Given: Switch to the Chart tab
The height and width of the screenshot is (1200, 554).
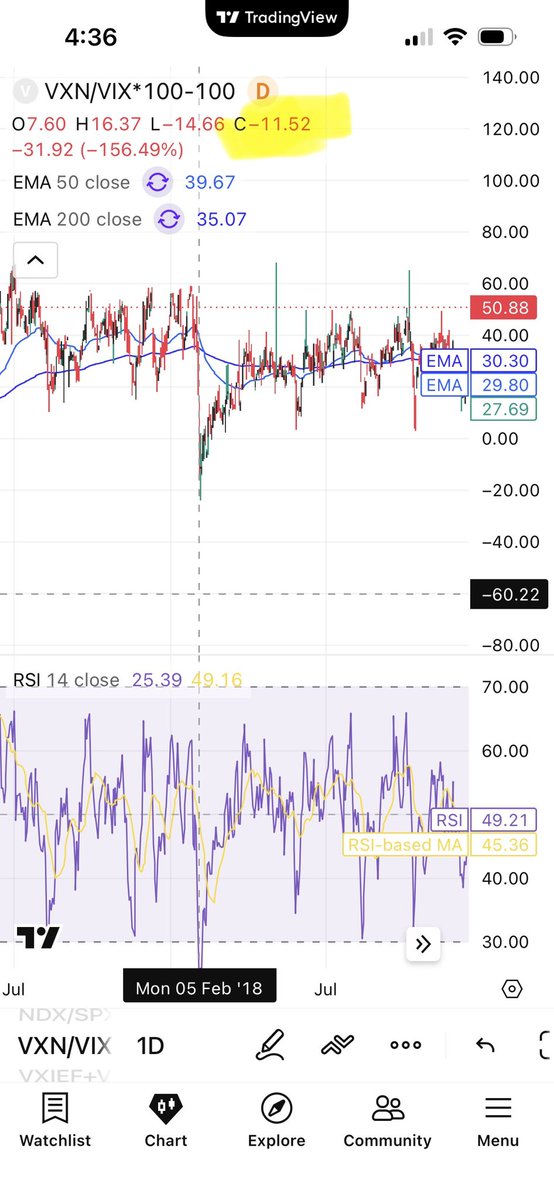Looking at the screenshot, I should pyautogui.click(x=166, y=1120).
